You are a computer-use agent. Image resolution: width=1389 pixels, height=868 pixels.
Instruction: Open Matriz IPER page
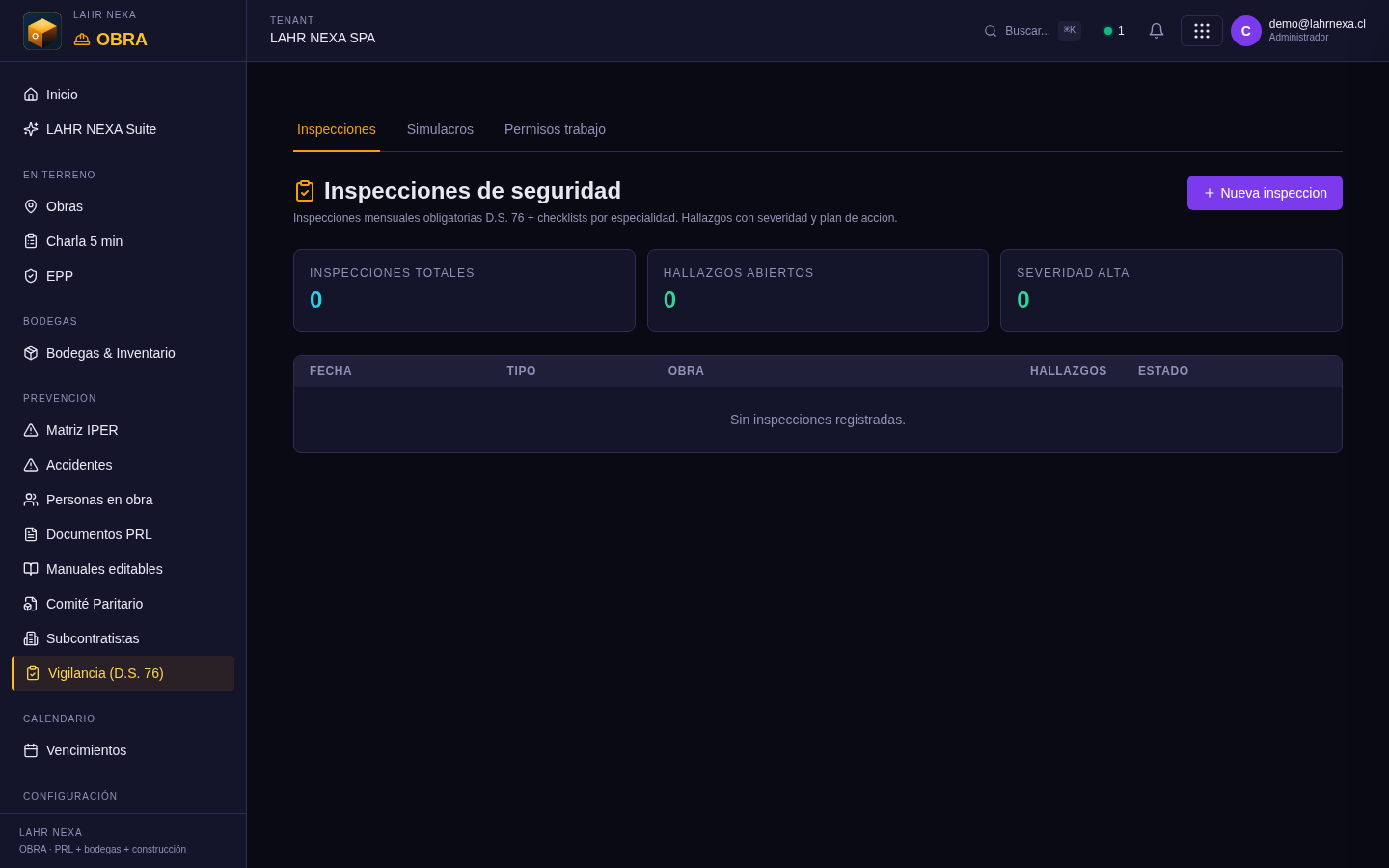click(123, 430)
